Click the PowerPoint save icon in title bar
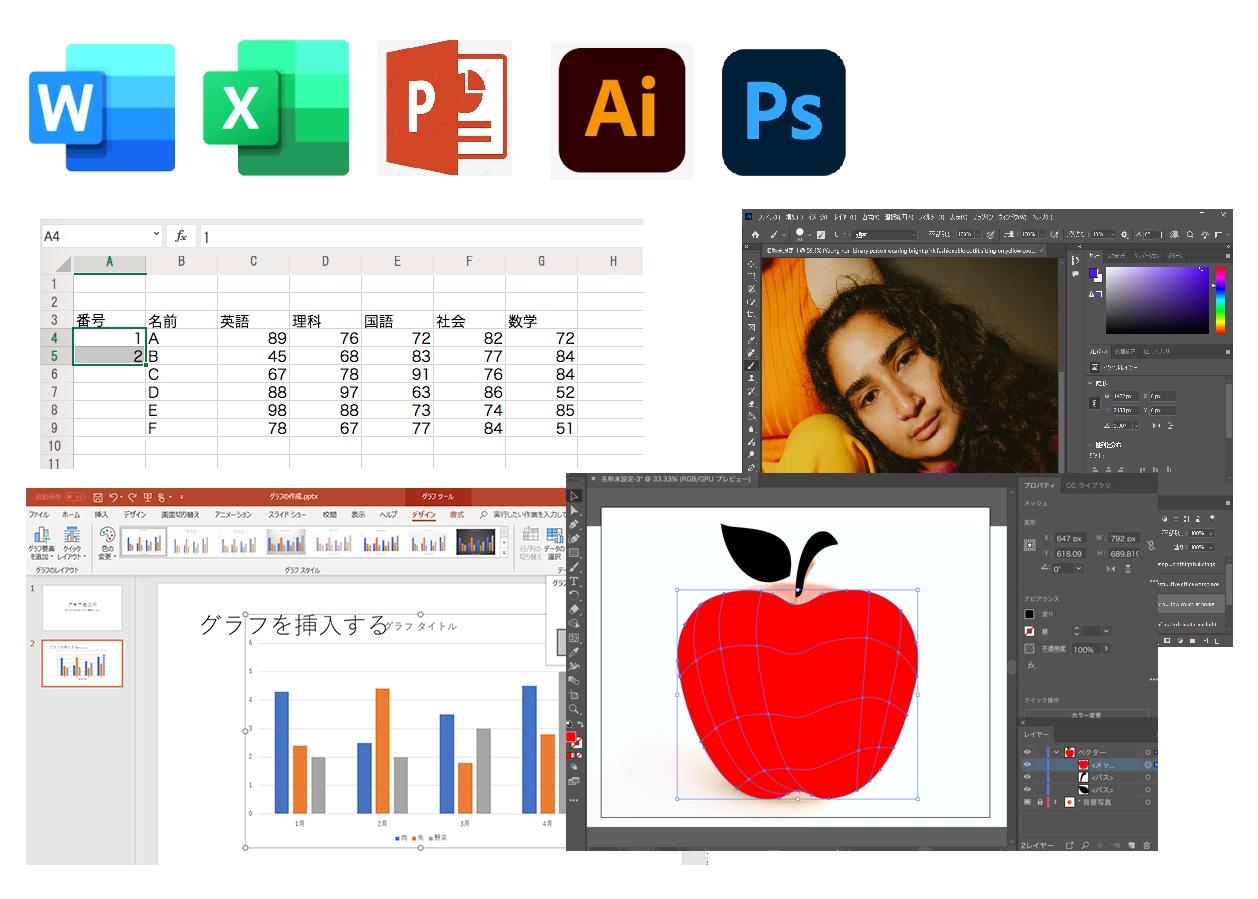This screenshot has height=899, width=1258. click(98, 497)
